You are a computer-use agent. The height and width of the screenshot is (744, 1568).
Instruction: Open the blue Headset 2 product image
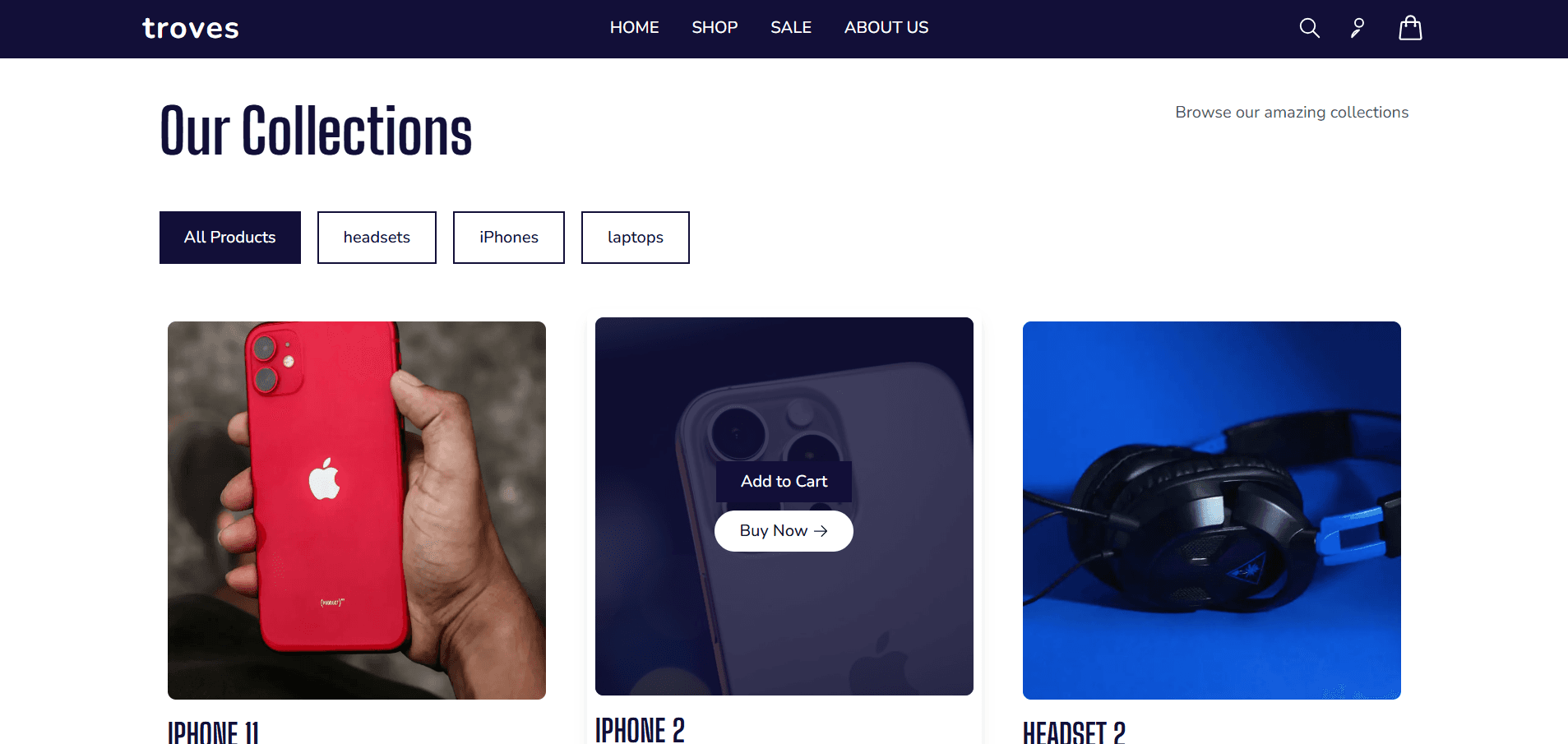pyautogui.click(x=1212, y=511)
